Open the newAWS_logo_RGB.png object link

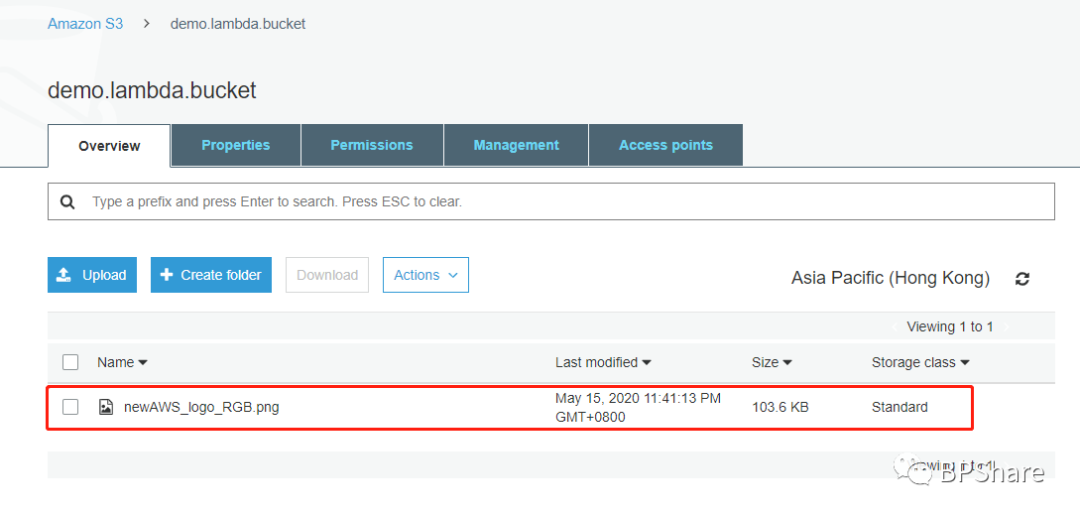click(201, 407)
